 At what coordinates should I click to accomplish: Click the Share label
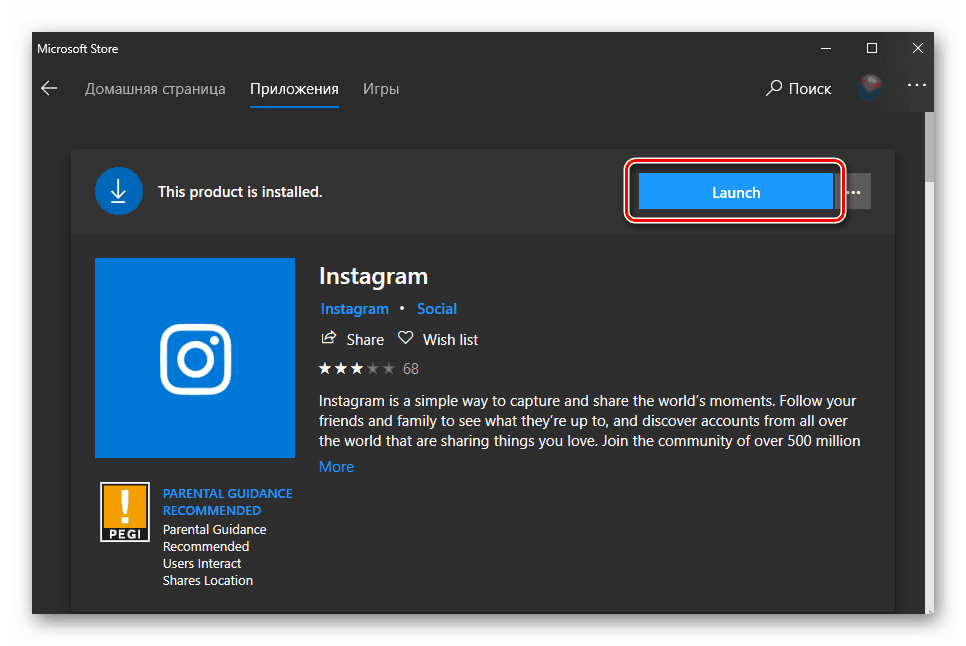coord(365,340)
